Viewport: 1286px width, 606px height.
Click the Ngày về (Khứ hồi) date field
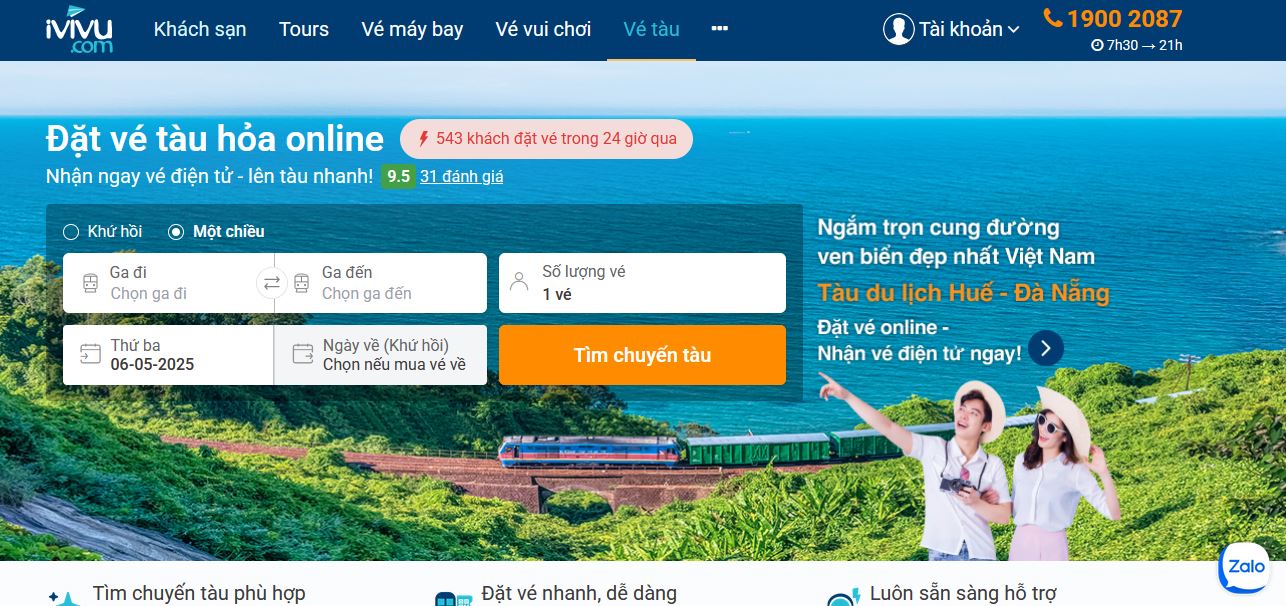click(381, 355)
